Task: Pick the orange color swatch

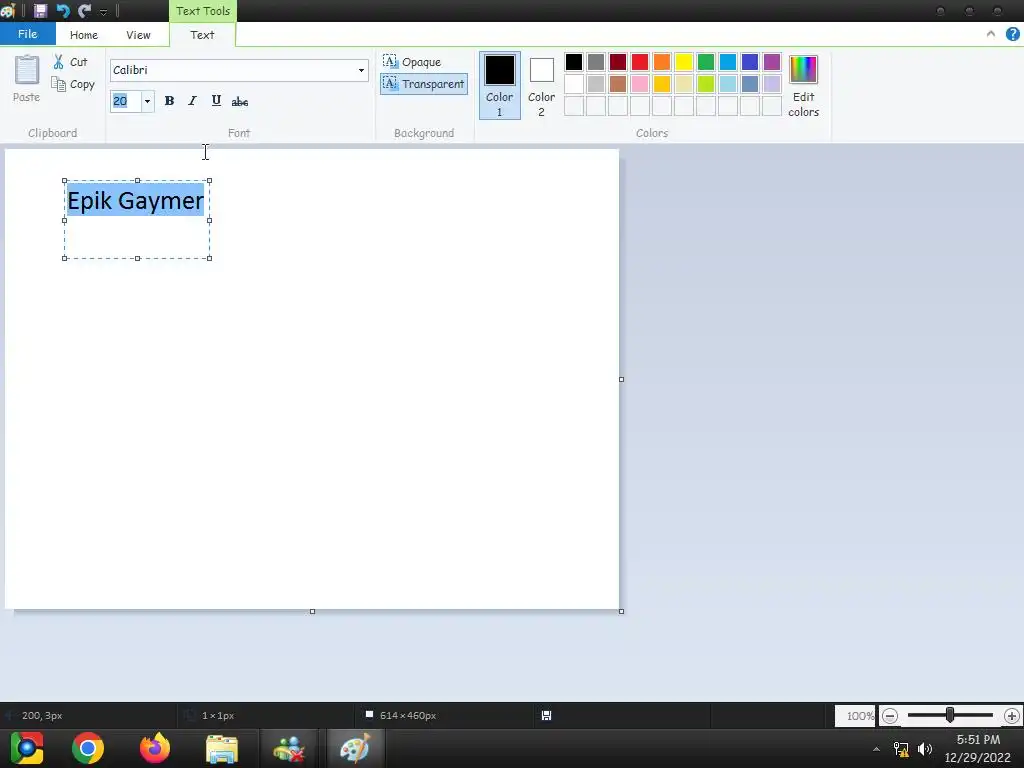Action: point(662,62)
